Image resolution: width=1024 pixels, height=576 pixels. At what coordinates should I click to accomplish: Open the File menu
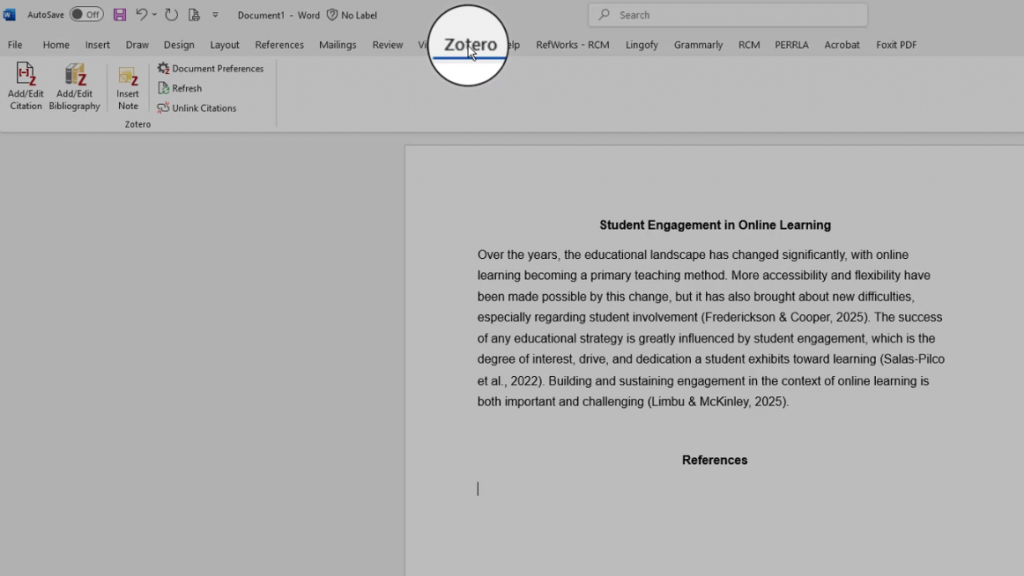click(15, 45)
